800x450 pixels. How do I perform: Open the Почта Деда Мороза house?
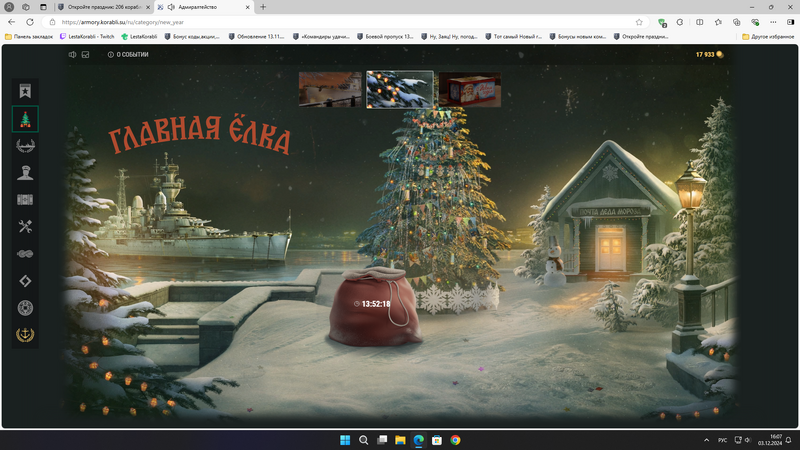[x=610, y=214]
